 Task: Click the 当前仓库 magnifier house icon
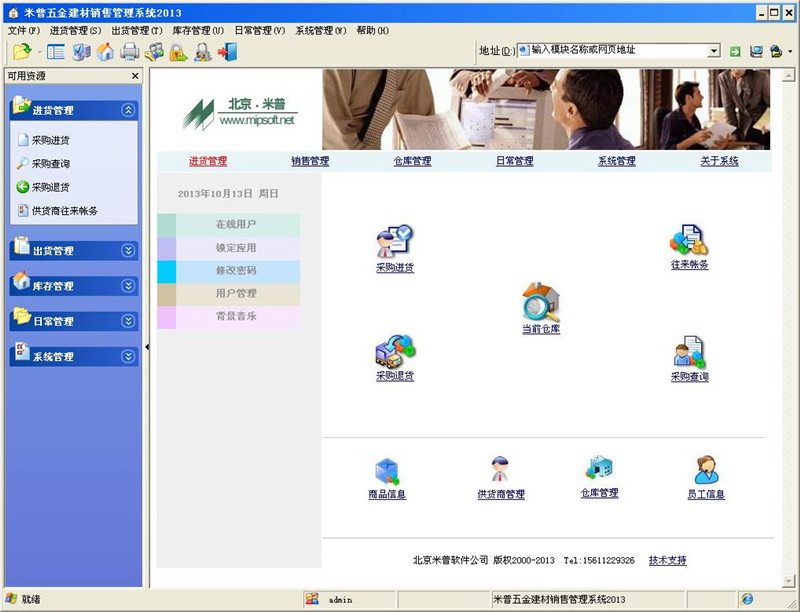541,302
